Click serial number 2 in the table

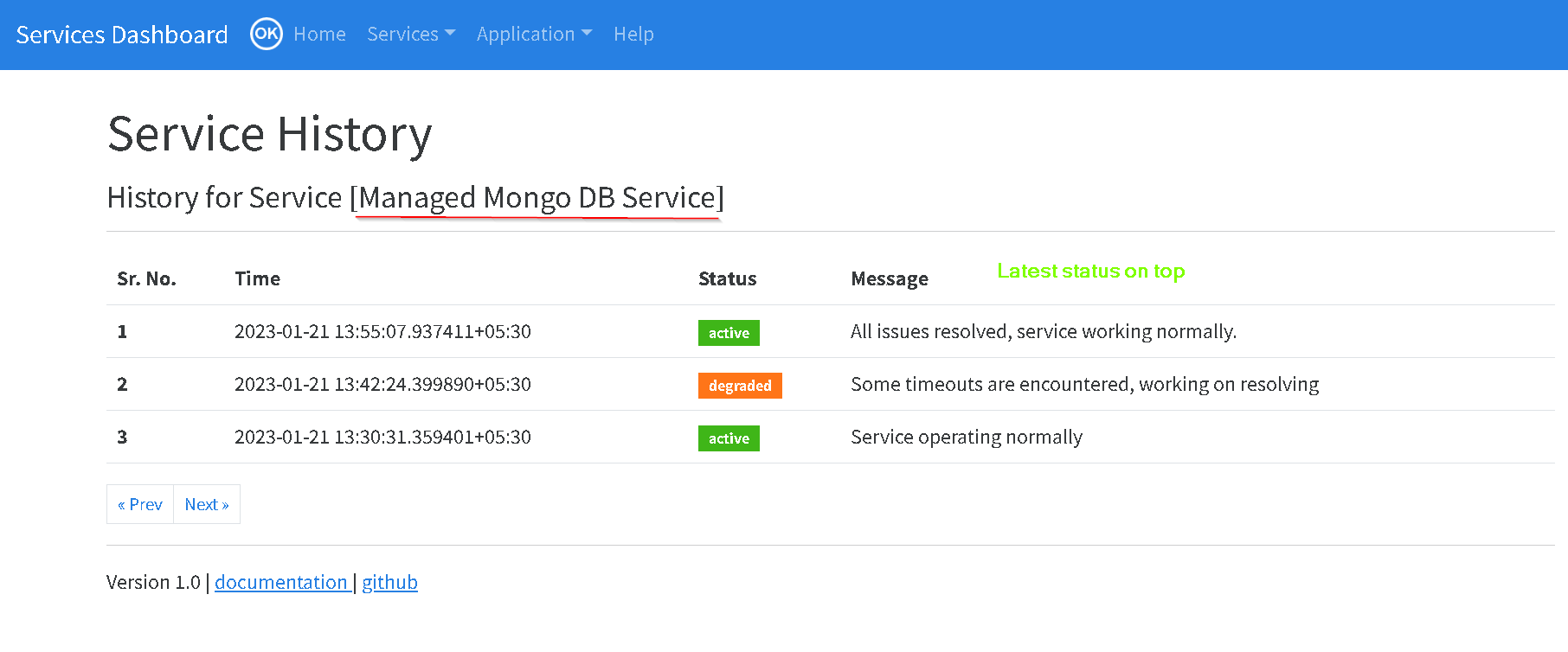pyautogui.click(x=122, y=384)
